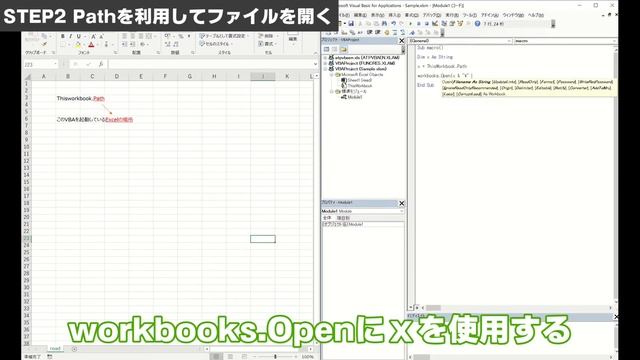The width and height of the screenshot is (640, 360).
Task: Click Undo in VBA toolbar
Action: 393,24
